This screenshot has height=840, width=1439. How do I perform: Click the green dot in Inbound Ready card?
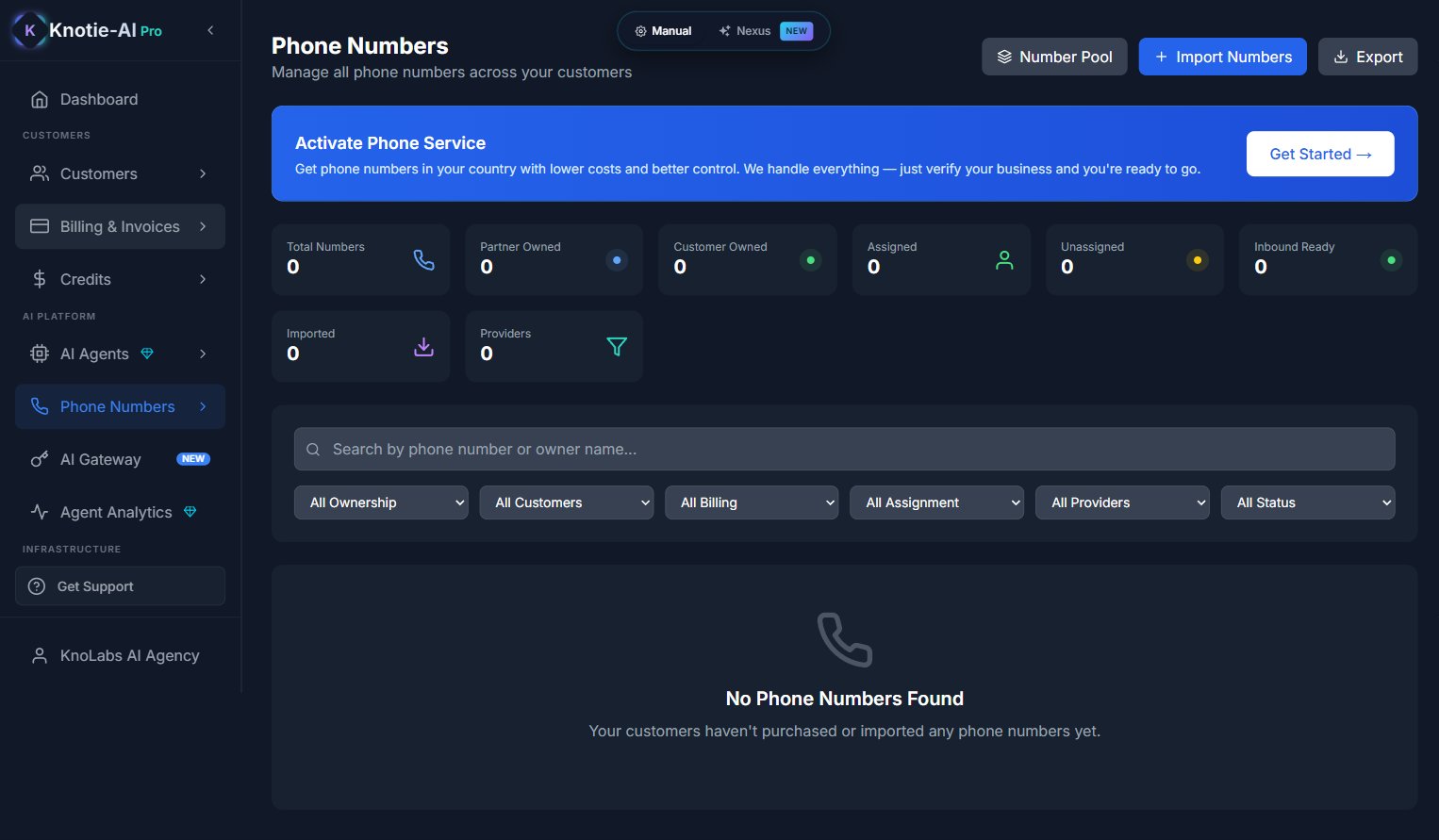click(1391, 260)
